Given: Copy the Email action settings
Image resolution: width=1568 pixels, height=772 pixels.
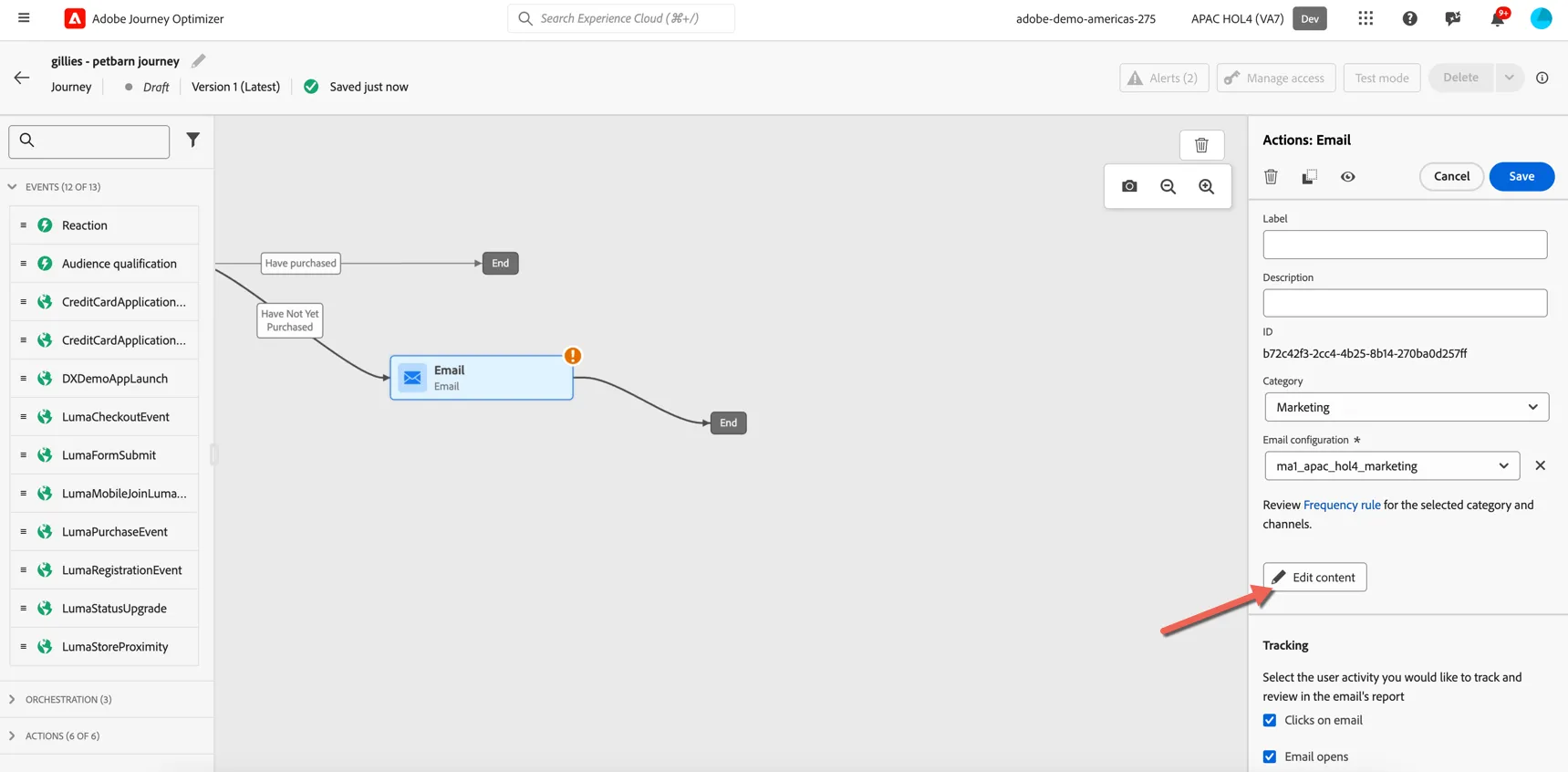Looking at the screenshot, I should 1309,176.
